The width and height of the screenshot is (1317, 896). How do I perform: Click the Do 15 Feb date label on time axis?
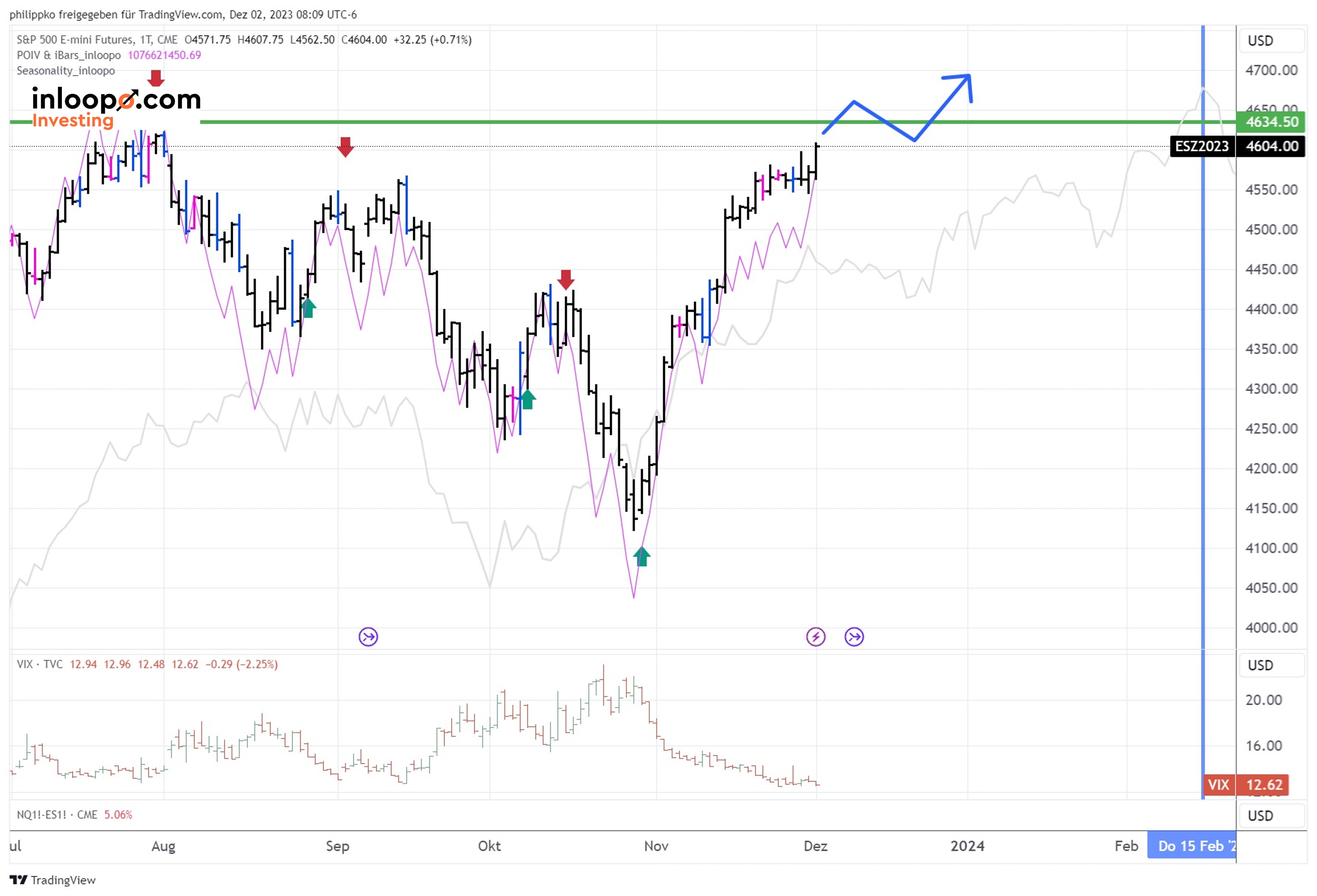(1191, 846)
